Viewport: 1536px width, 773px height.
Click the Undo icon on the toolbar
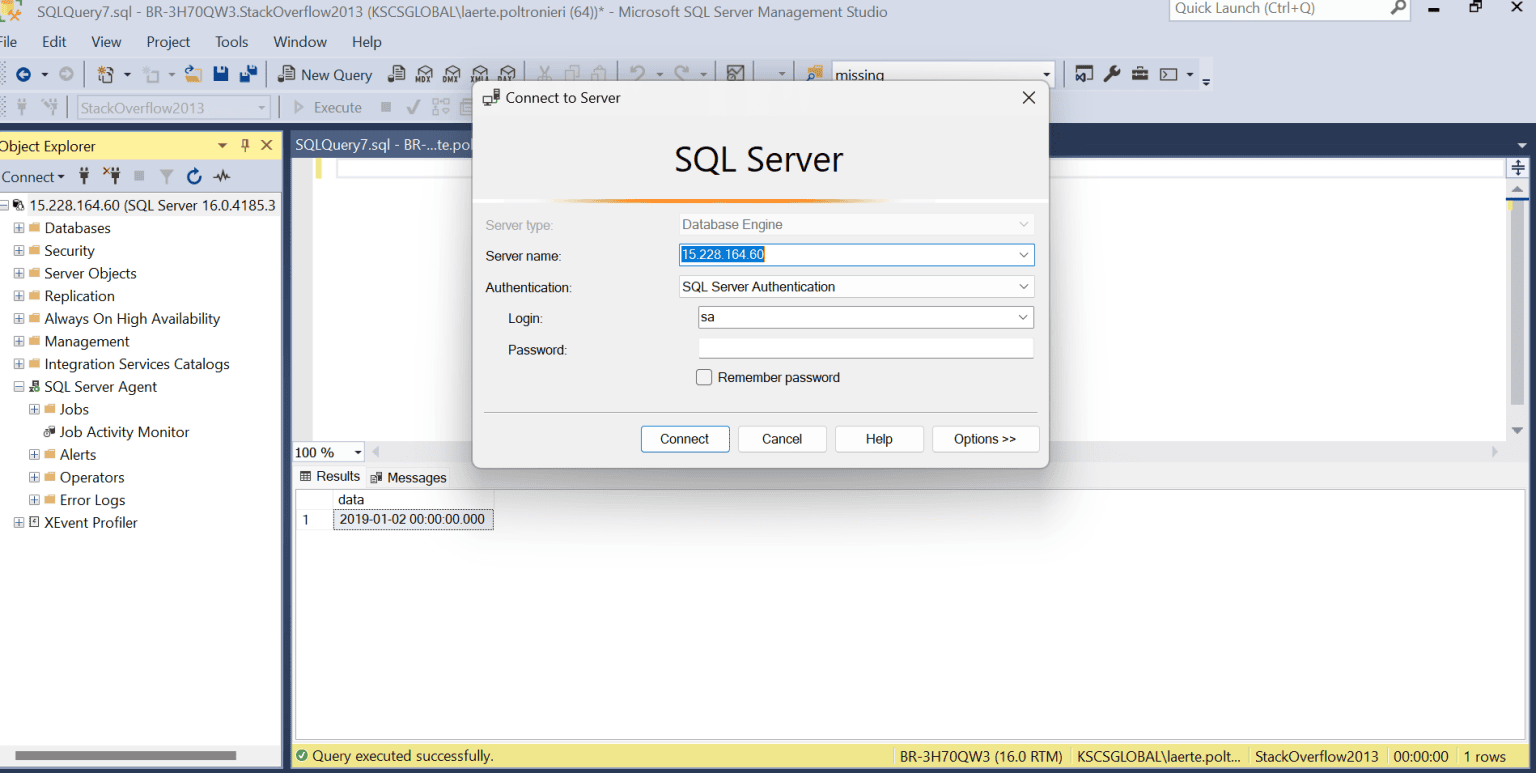click(639, 73)
